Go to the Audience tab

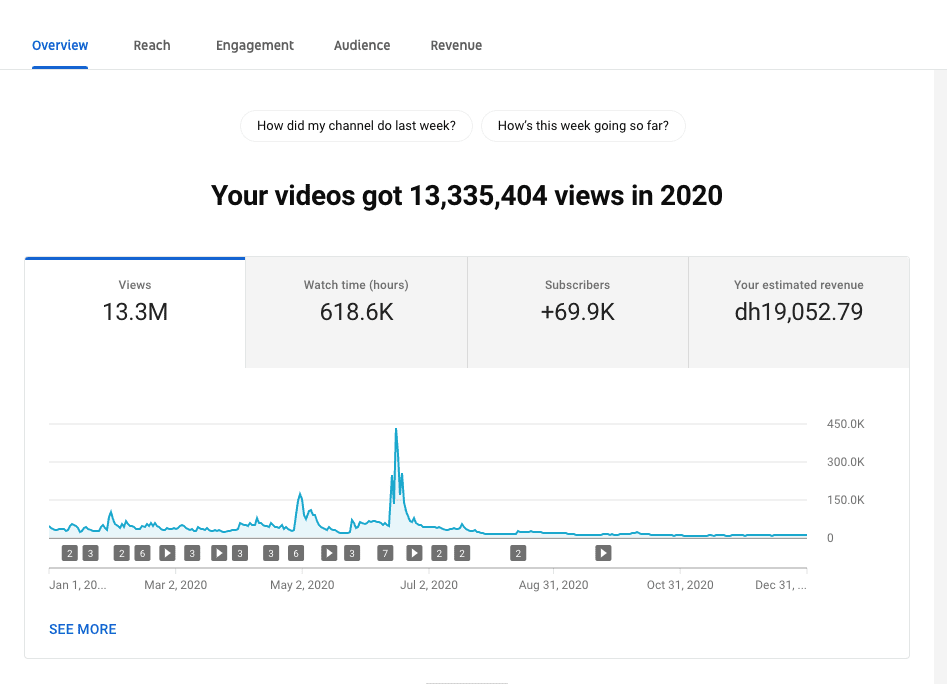coord(362,45)
